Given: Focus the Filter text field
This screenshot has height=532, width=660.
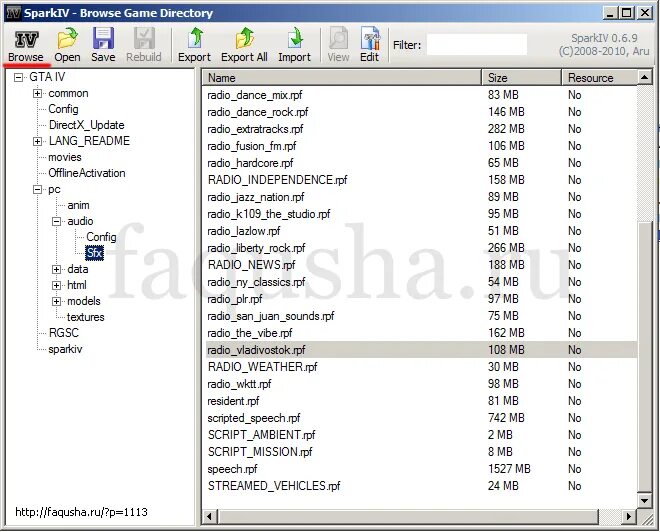Looking at the screenshot, I should click(477, 45).
